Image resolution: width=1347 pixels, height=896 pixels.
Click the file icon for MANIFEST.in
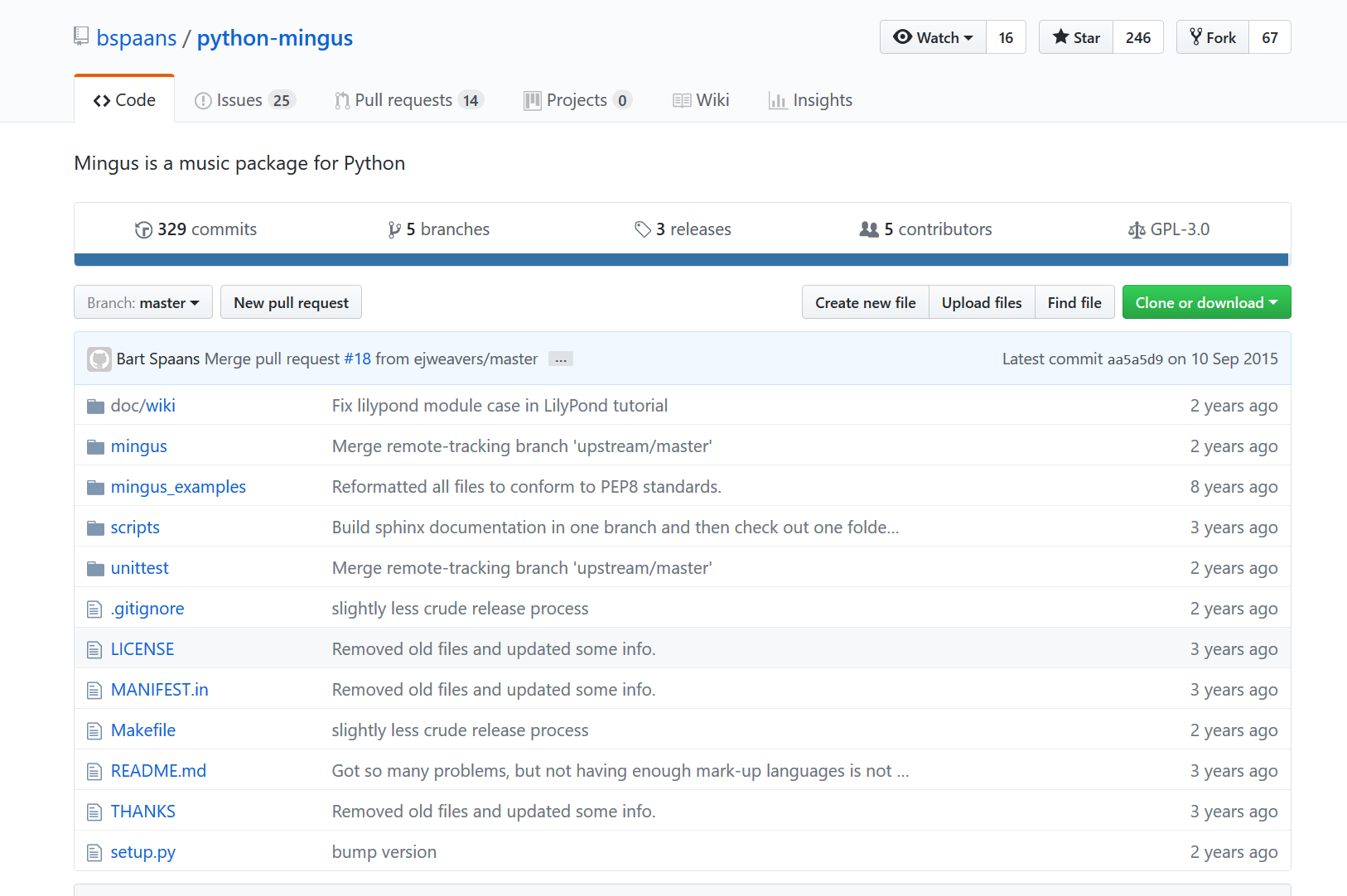[94, 691]
